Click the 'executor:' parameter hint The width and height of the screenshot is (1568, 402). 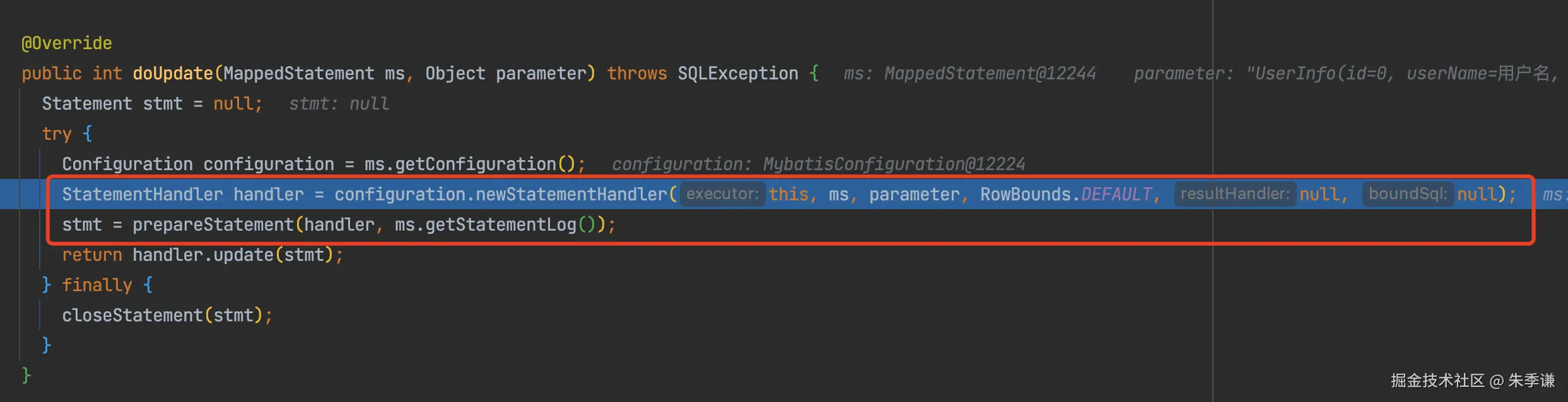[722, 194]
